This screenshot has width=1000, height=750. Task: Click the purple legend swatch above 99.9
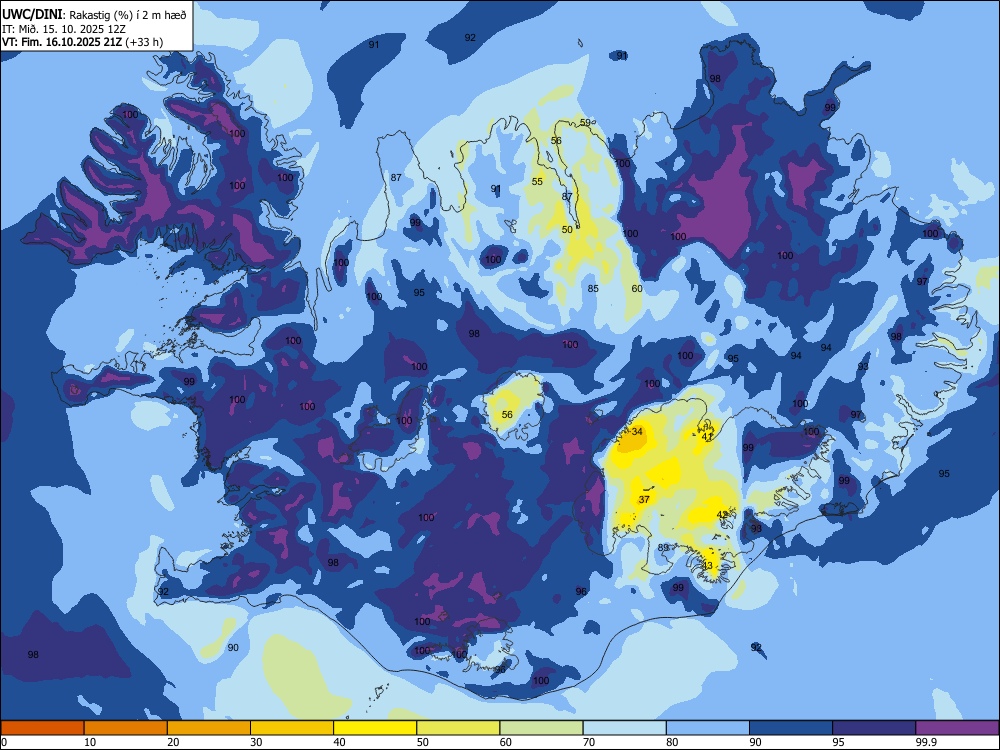tap(957, 728)
